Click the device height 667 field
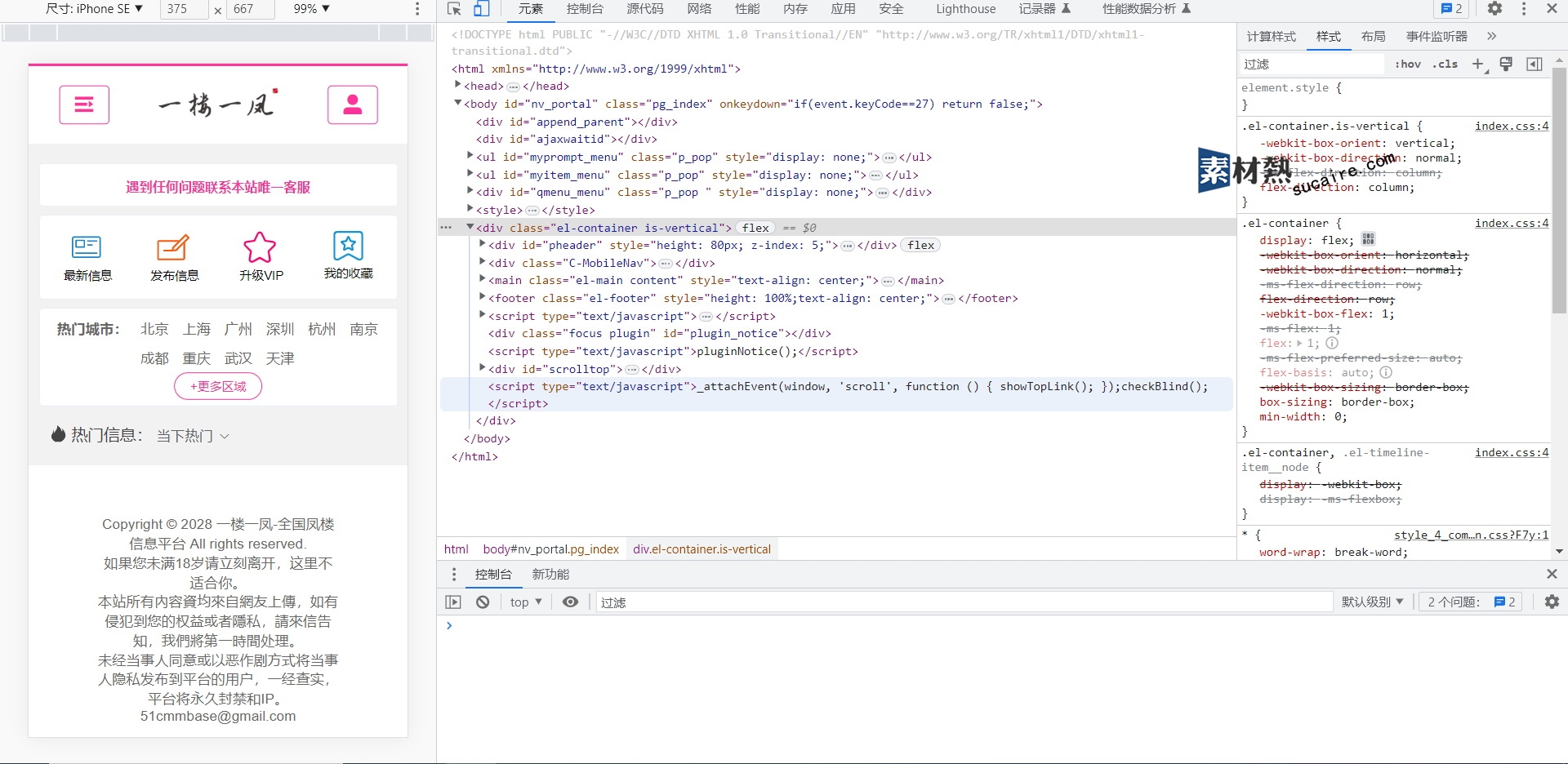Image resolution: width=1568 pixels, height=764 pixels. pos(252,9)
